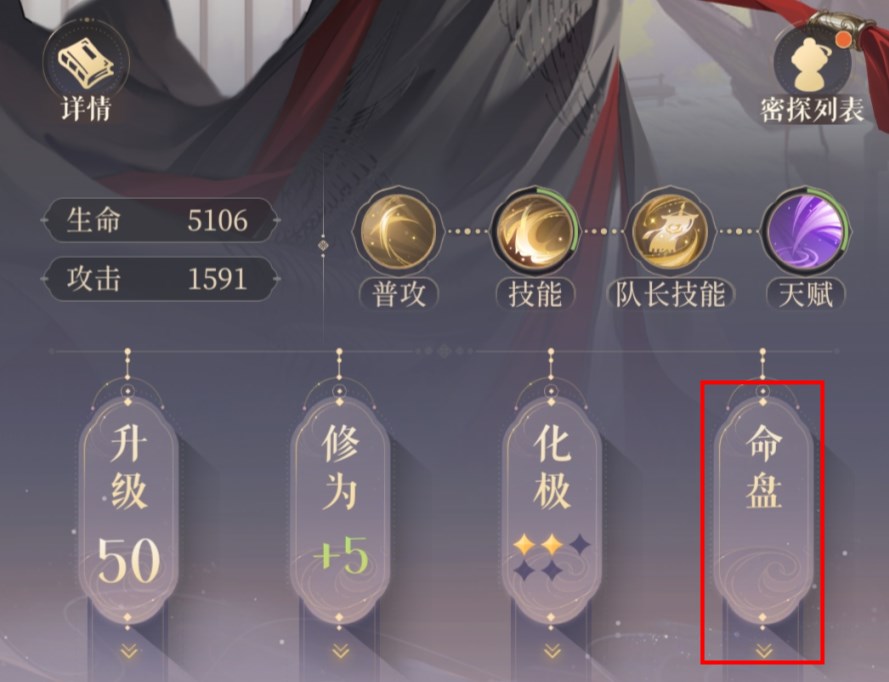This screenshot has height=682, width=889.
Task: Click the 天赋 label text
Action: [806, 294]
